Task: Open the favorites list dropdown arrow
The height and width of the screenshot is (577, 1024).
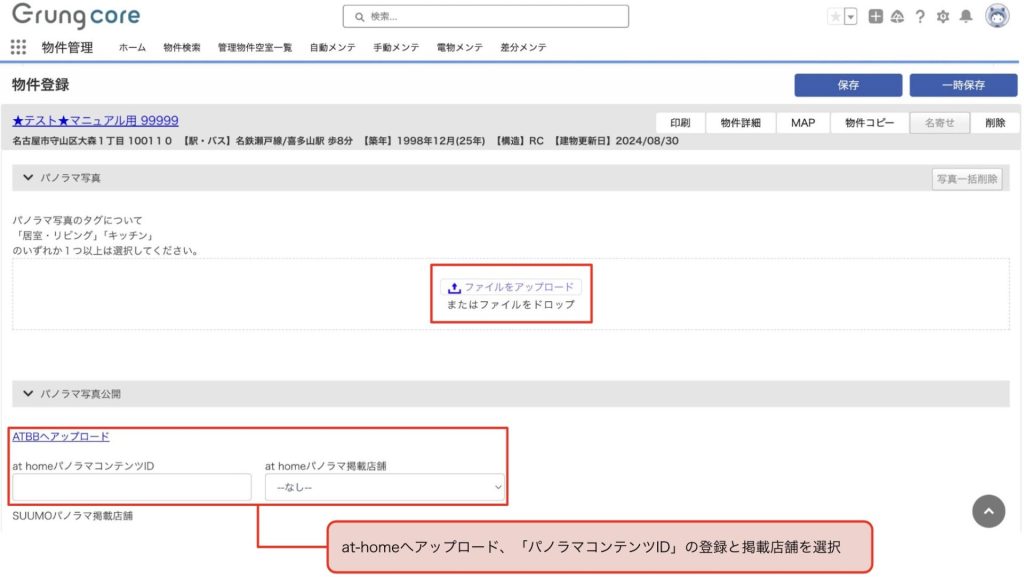Action: (x=851, y=16)
